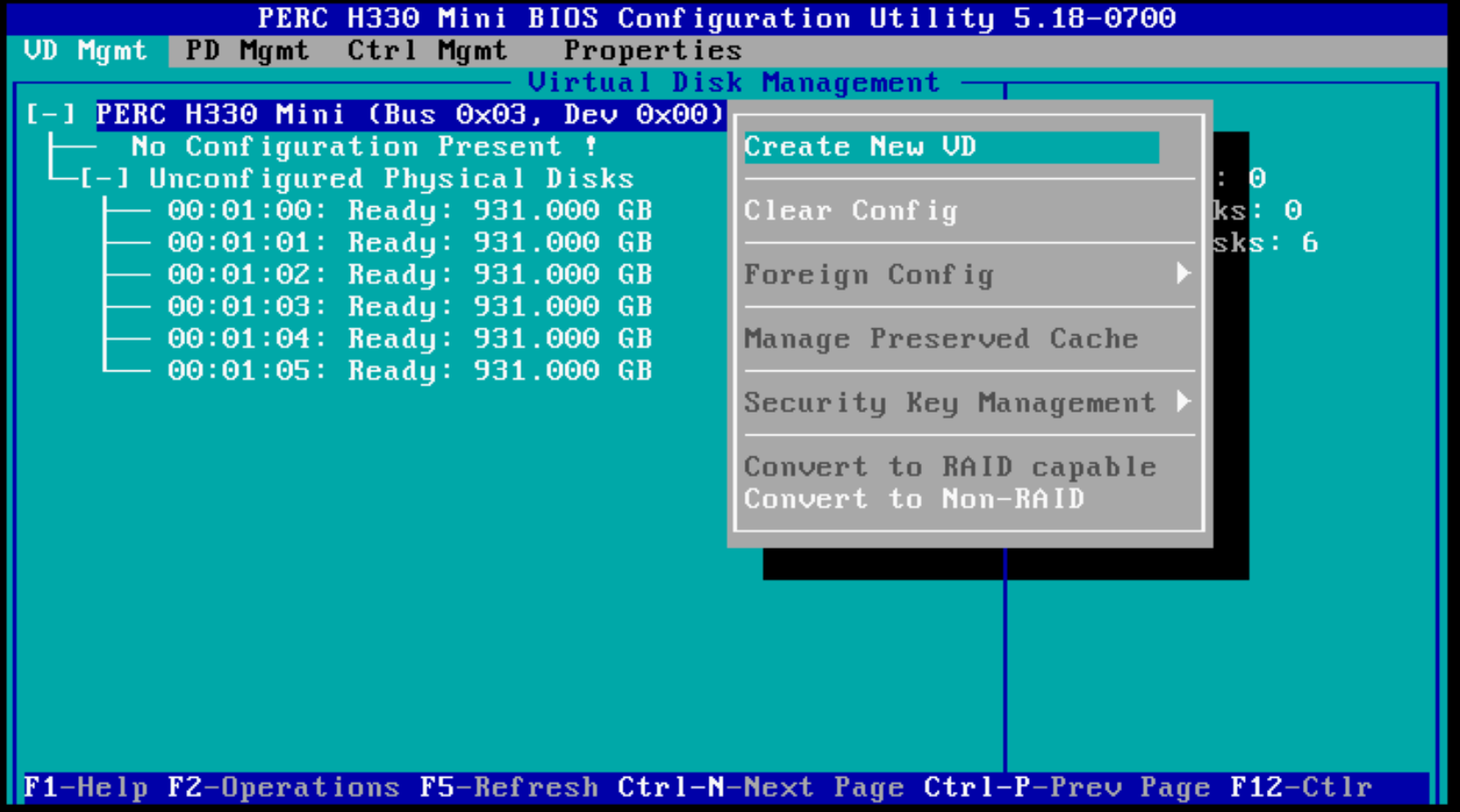The width and height of the screenshot is (1460, 812).
Task: Select disk 00:01:00 in the tree
Action: (x=410, y=211)
